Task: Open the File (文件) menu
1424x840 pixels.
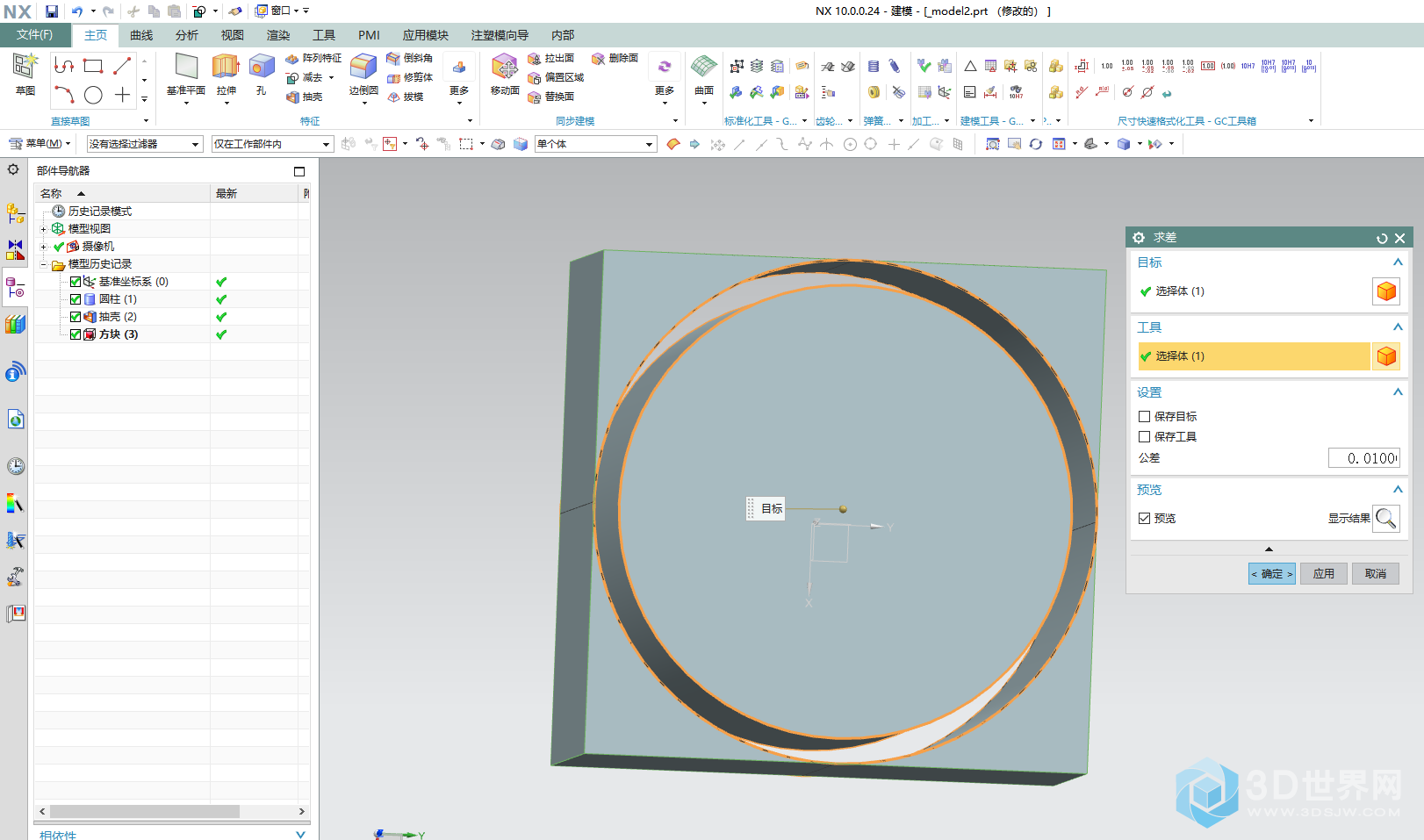Action: pyautogui.click(x=34, y=35)
